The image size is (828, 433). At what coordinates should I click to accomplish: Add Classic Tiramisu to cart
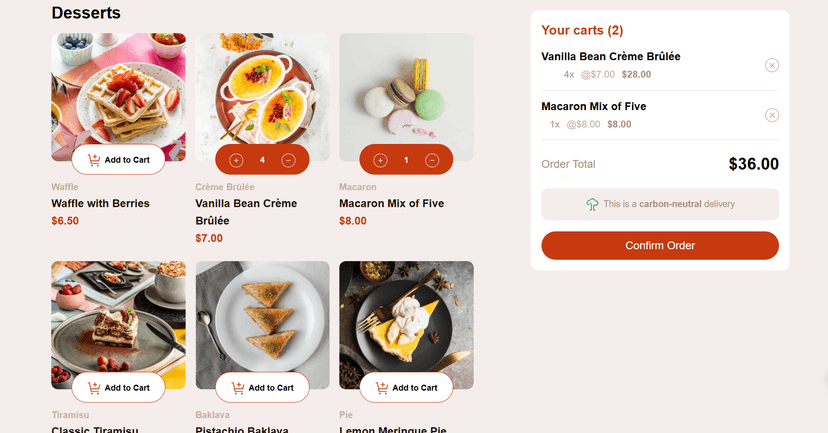click(x=119, y=388)
